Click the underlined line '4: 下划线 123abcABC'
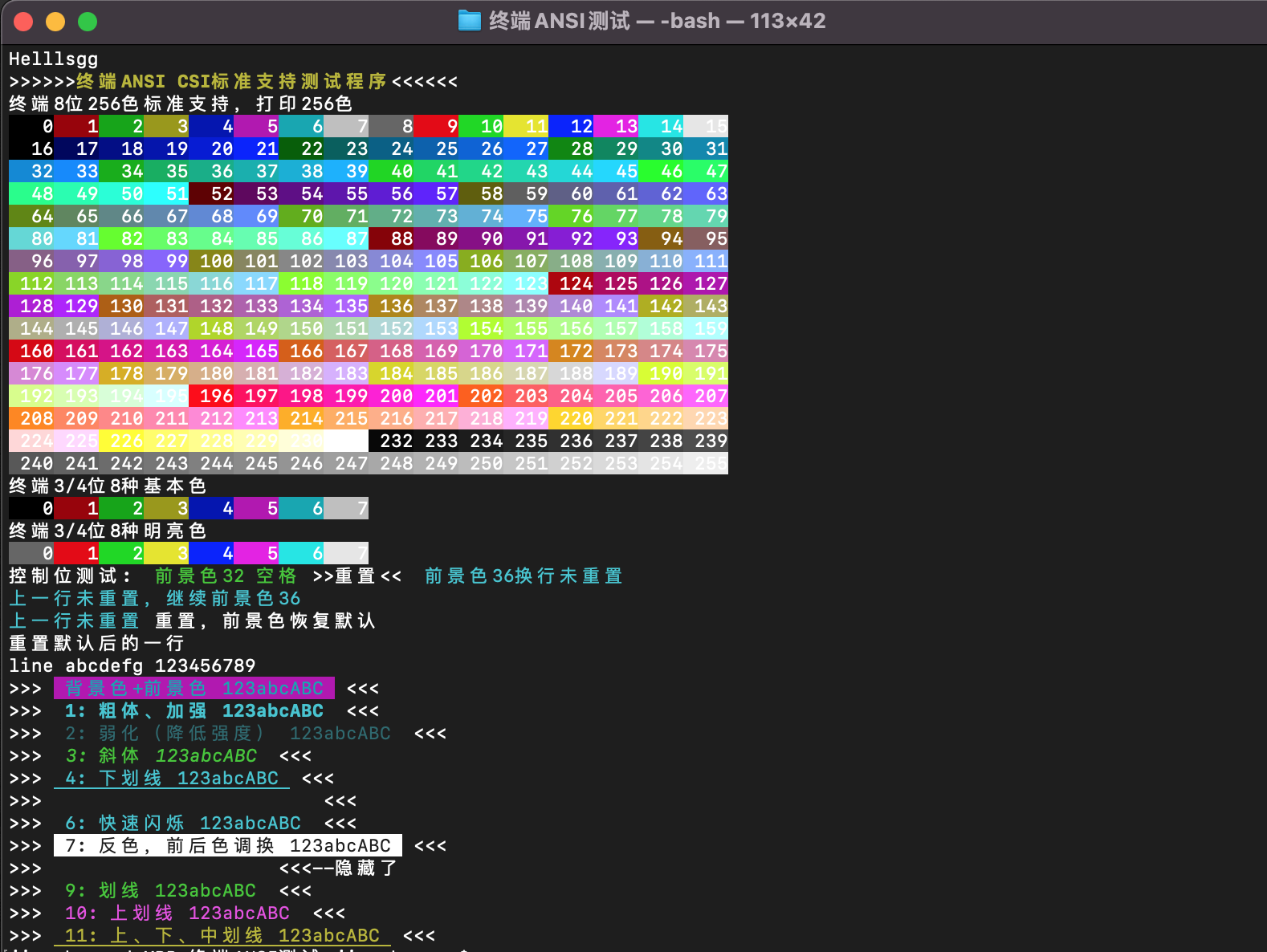The height and width of the screenshot is (952, 1267). [172, 778]
